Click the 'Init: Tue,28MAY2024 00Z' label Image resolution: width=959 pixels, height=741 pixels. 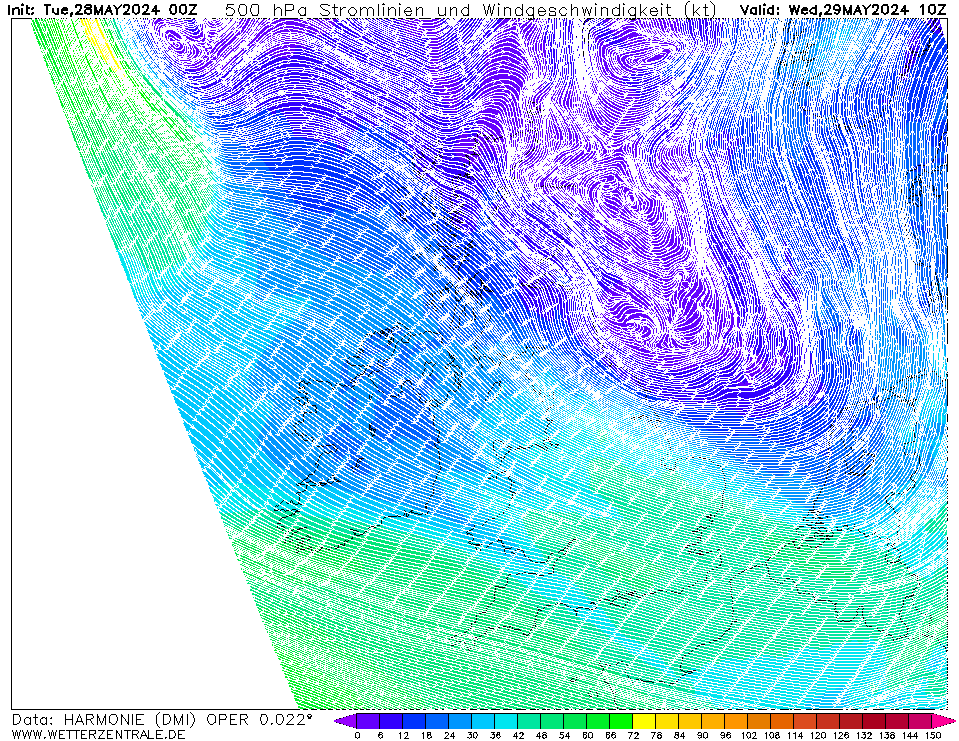coord(102,9)
